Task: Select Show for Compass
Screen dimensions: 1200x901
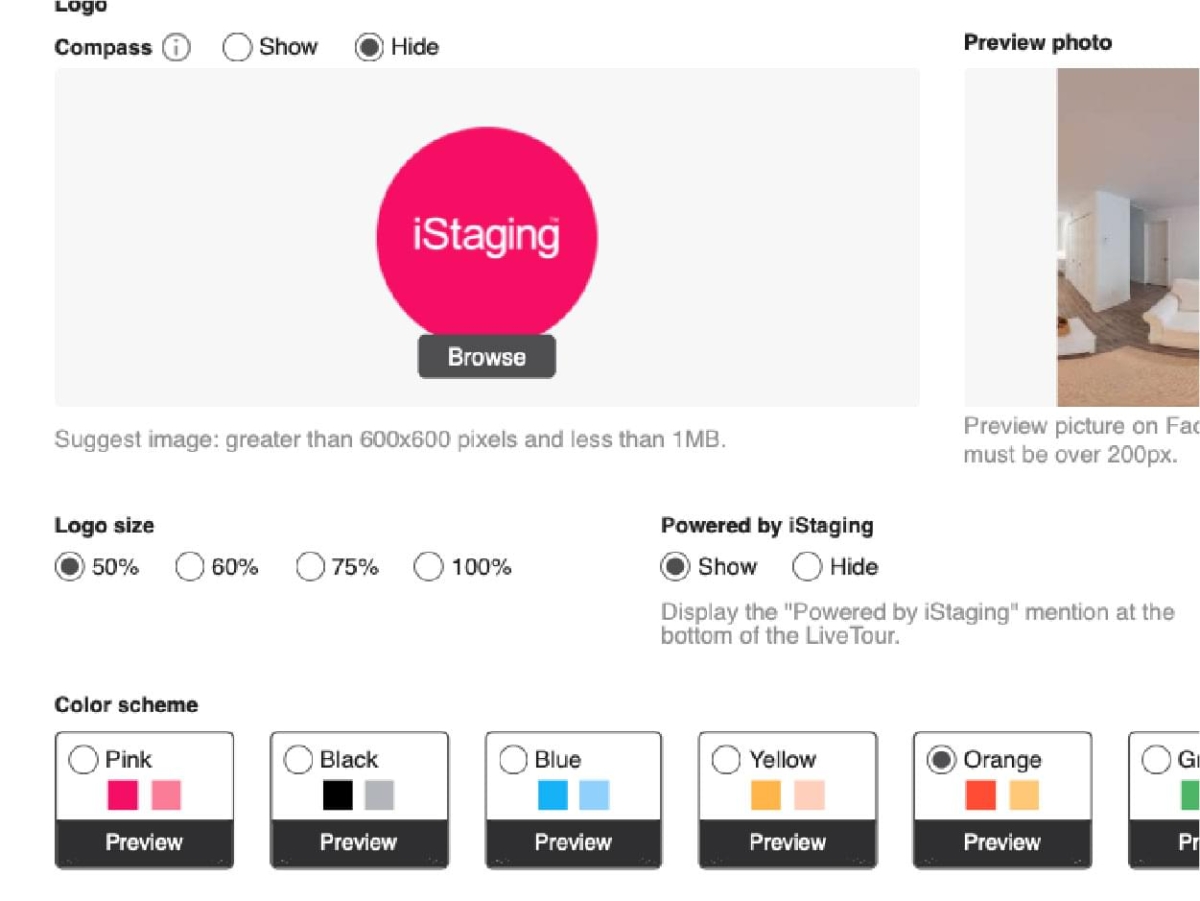Action: click(237, 47)
